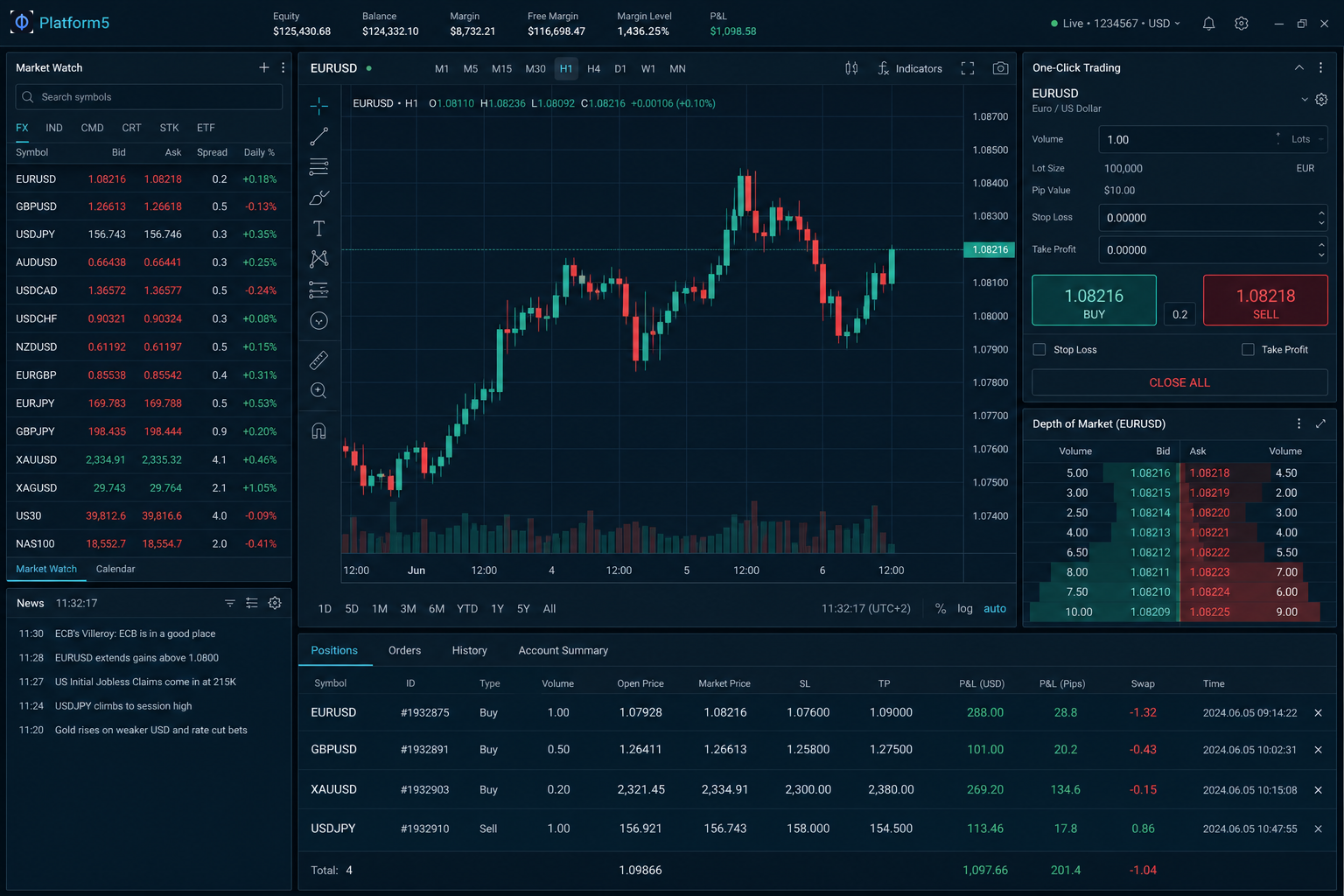Collapse the One-Click Trading panel
Image resolution: width=1344 pixels, height=896 pixels.
(x=1298, y=67)
